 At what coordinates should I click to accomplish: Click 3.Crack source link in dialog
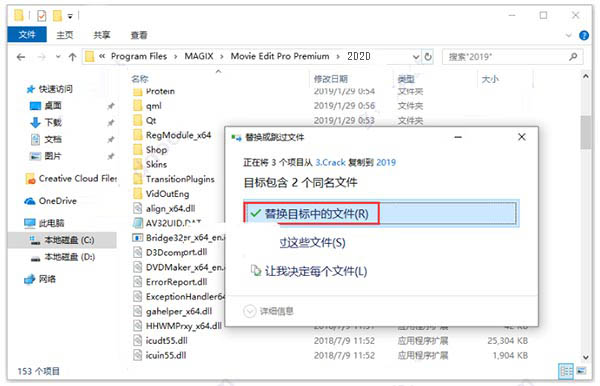click(330, 163)
